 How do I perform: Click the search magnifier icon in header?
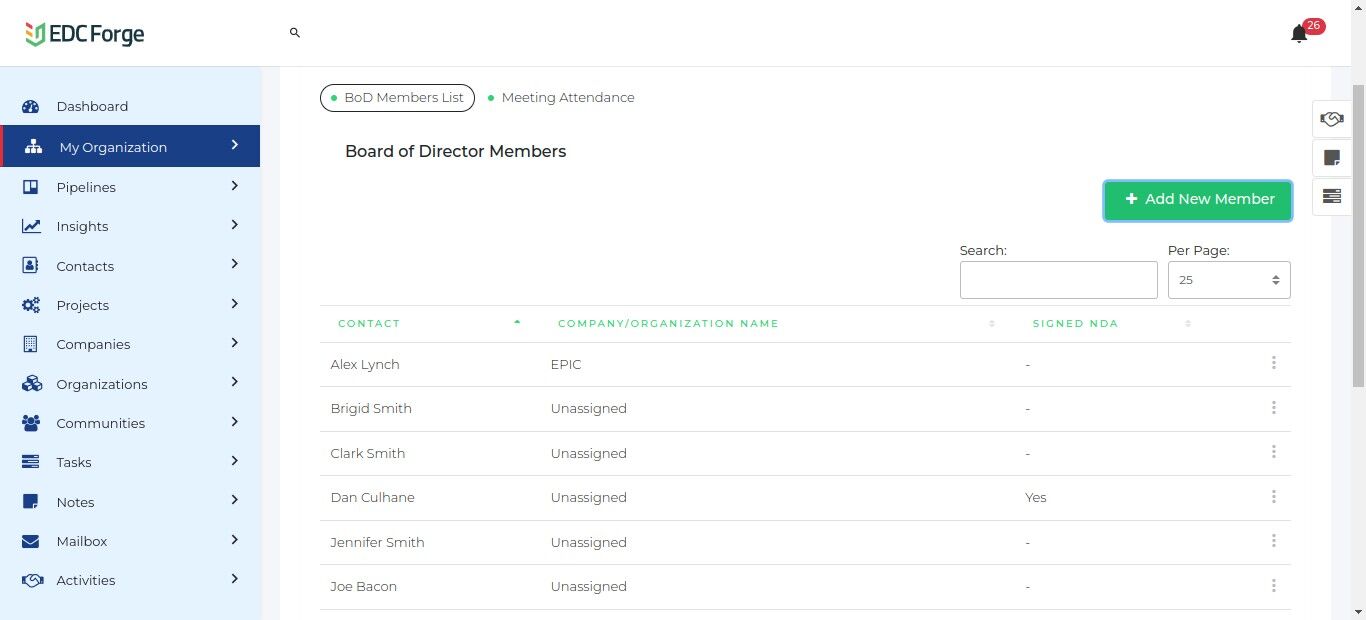pyautogui.click(x=295, y=33)
